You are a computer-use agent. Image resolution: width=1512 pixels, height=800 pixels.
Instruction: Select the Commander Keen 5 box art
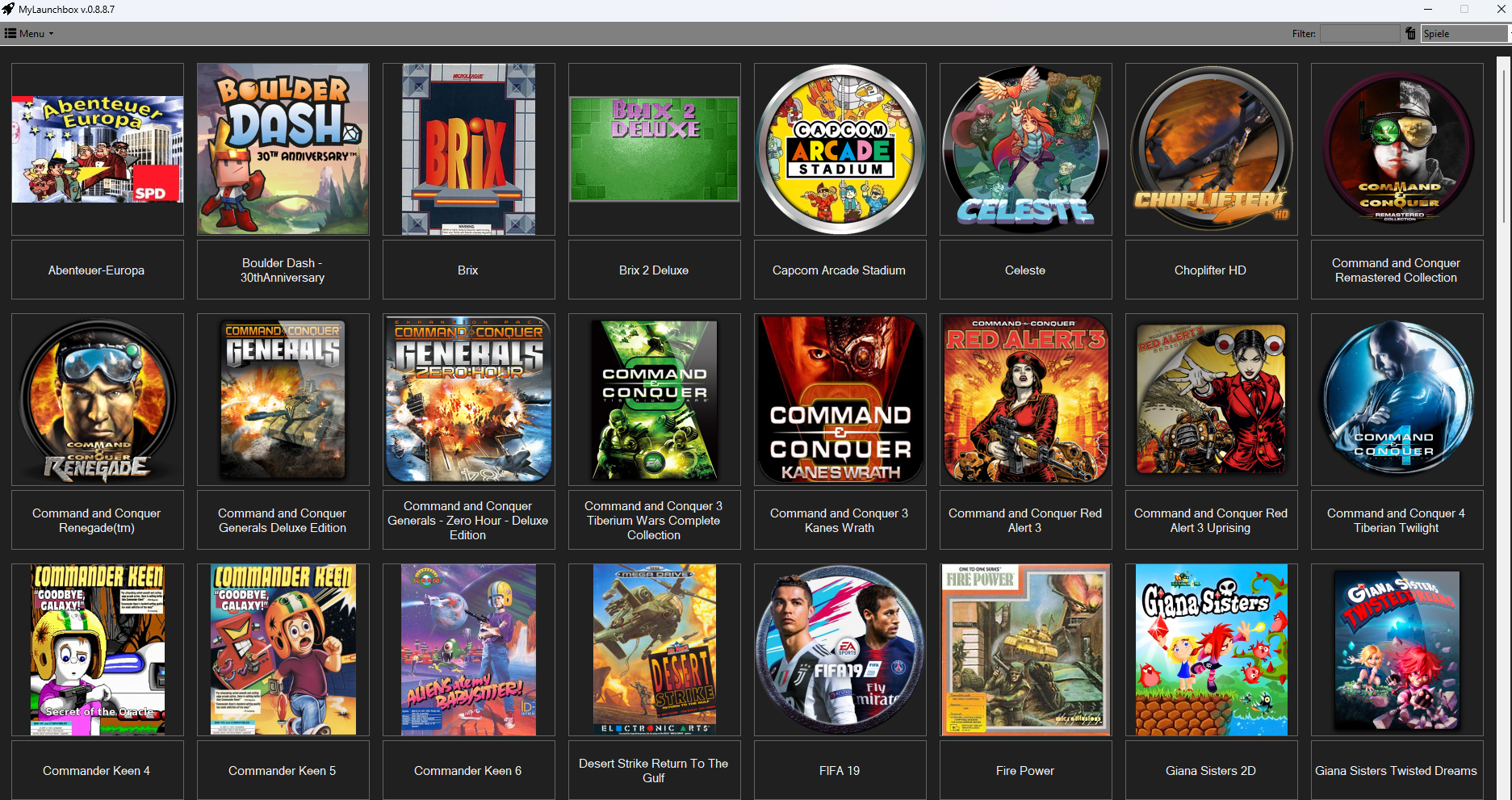pos(283,650)
